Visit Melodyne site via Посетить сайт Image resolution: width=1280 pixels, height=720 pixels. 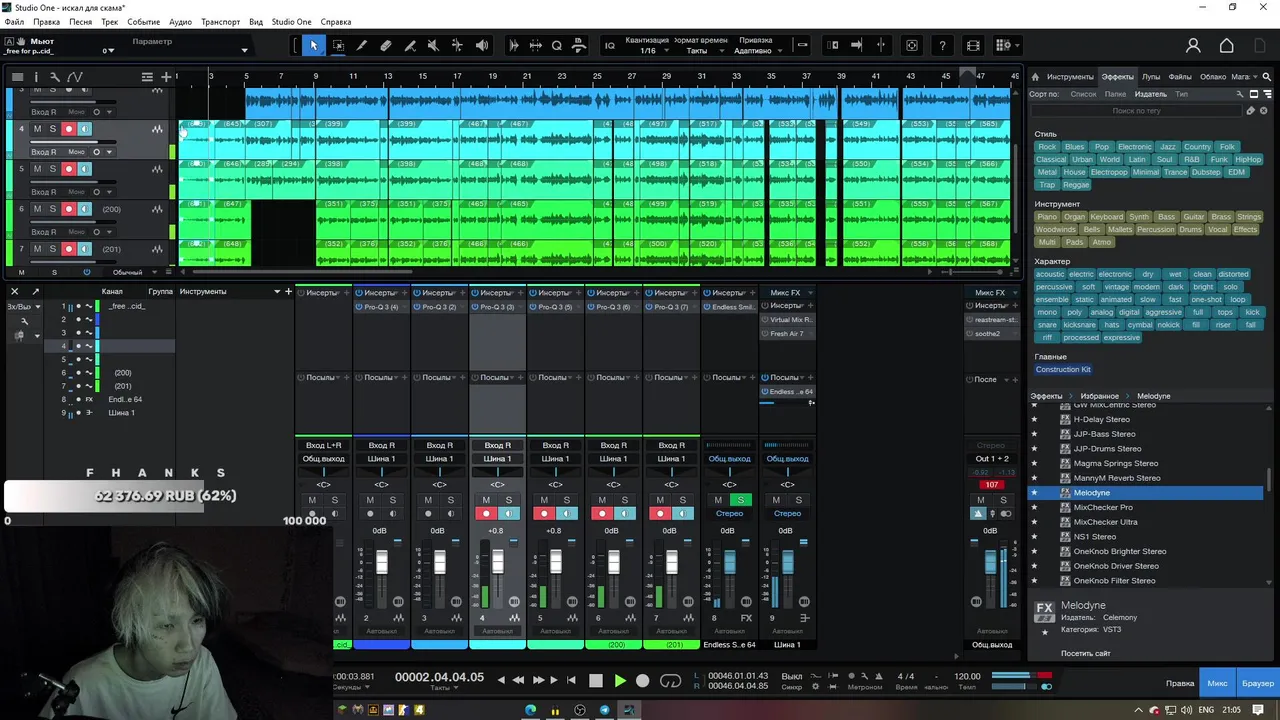pos(1086,653)
